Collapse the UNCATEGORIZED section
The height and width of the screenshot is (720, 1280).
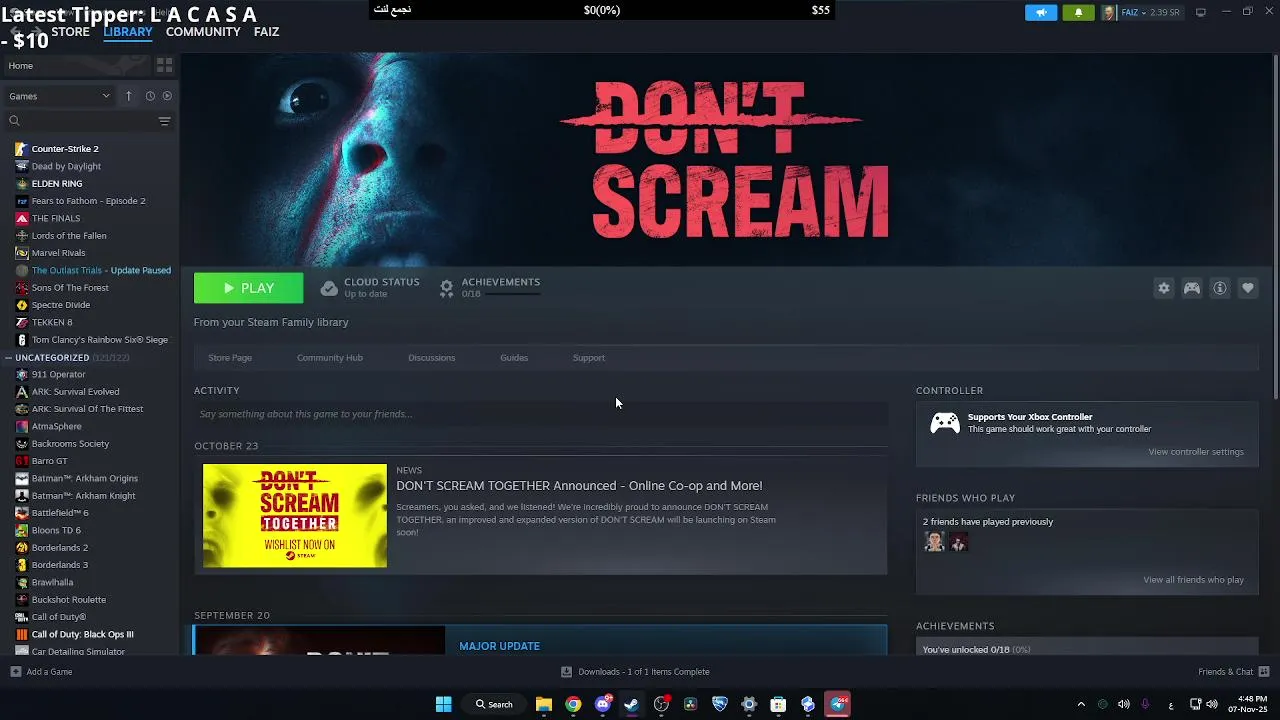pyautogui.click(x=9, y=357)
